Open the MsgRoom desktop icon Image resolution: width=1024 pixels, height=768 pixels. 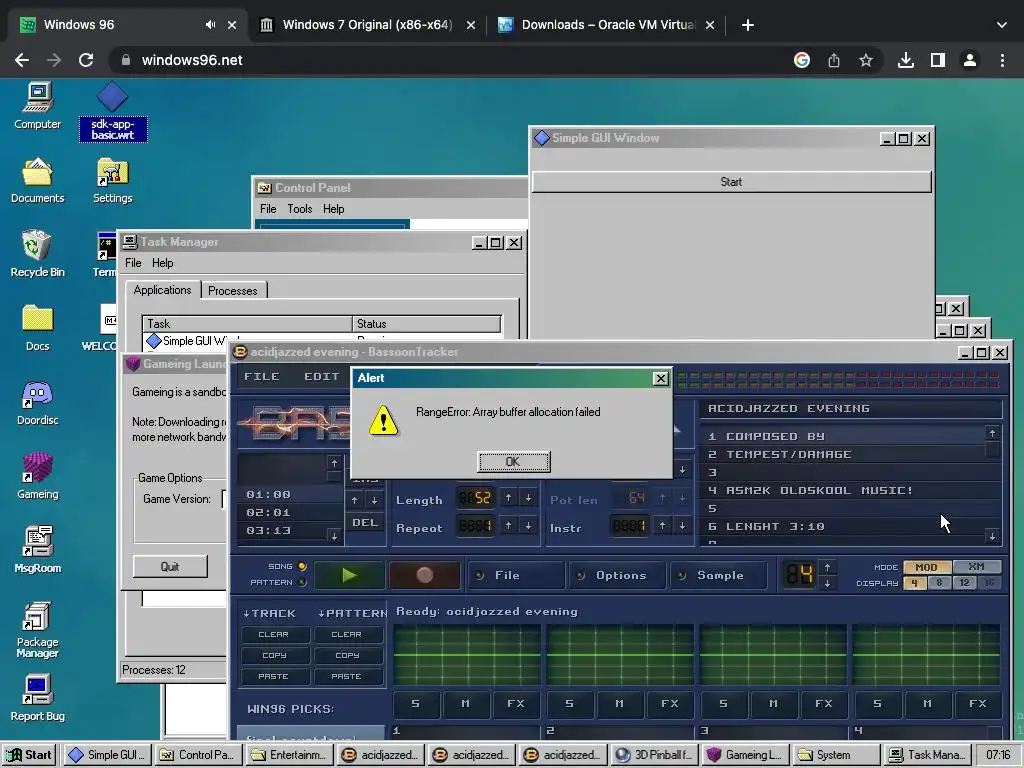click(x=37, y=550)
